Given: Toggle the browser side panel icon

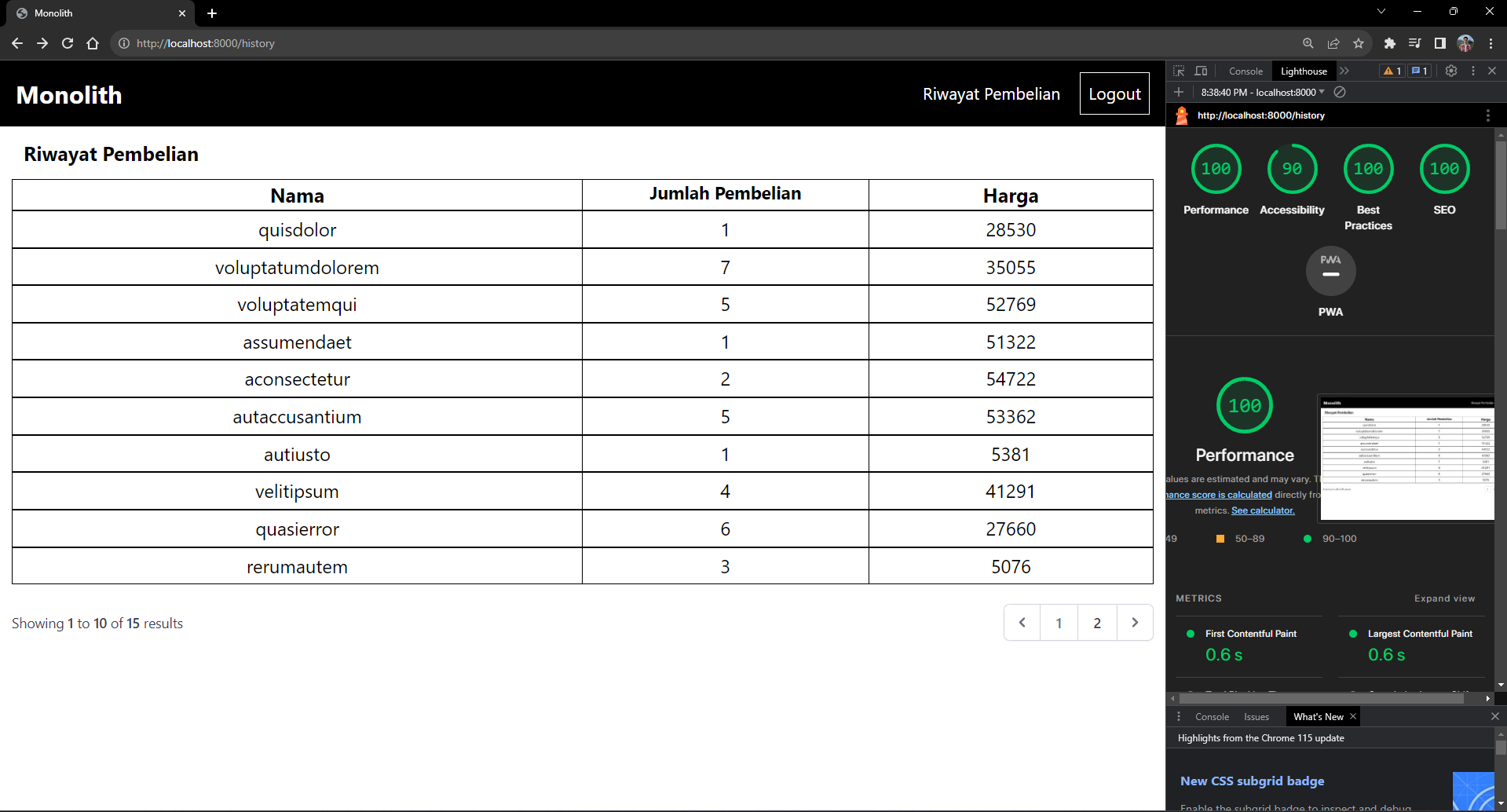Looking at the screenshot, I should tap(1439, 43).
